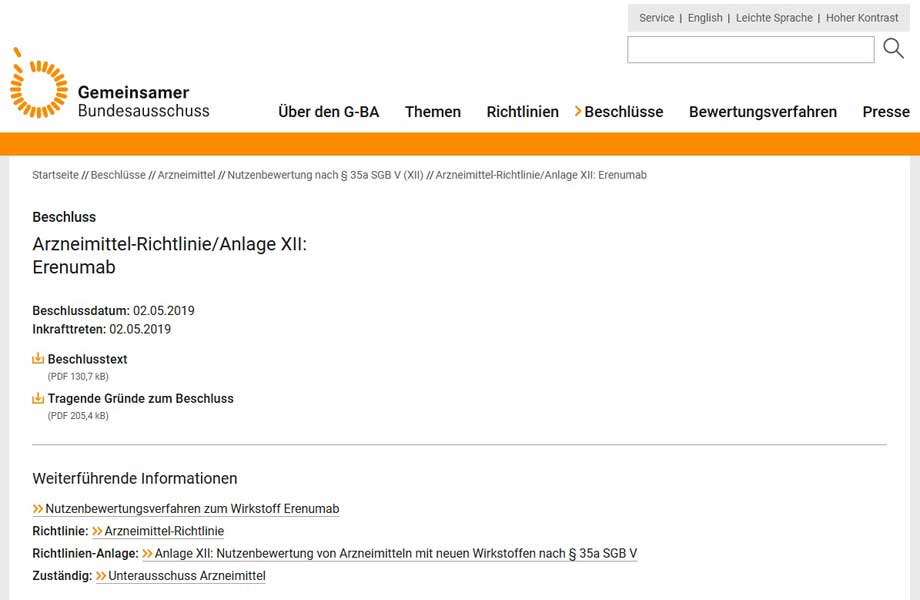Click double-arrow icon before Unterausschuss Arzneimittel
The width and height of the screenshot is (920, 600).
tap(101, 576)
